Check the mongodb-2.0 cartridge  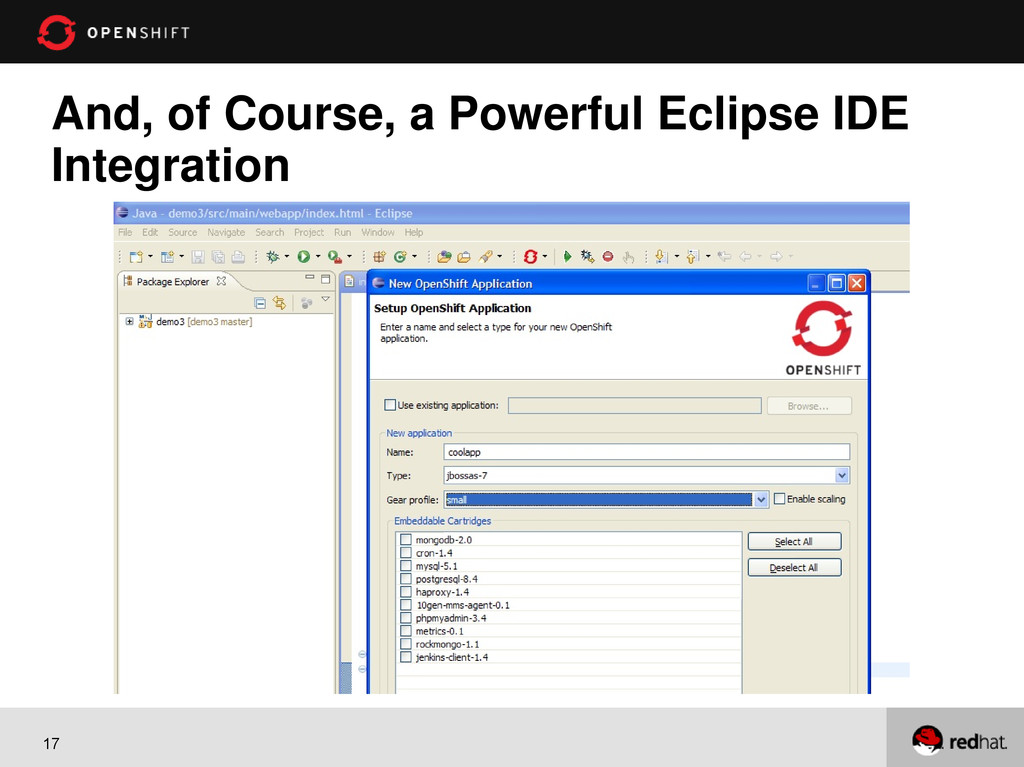[x=406, y=540]
